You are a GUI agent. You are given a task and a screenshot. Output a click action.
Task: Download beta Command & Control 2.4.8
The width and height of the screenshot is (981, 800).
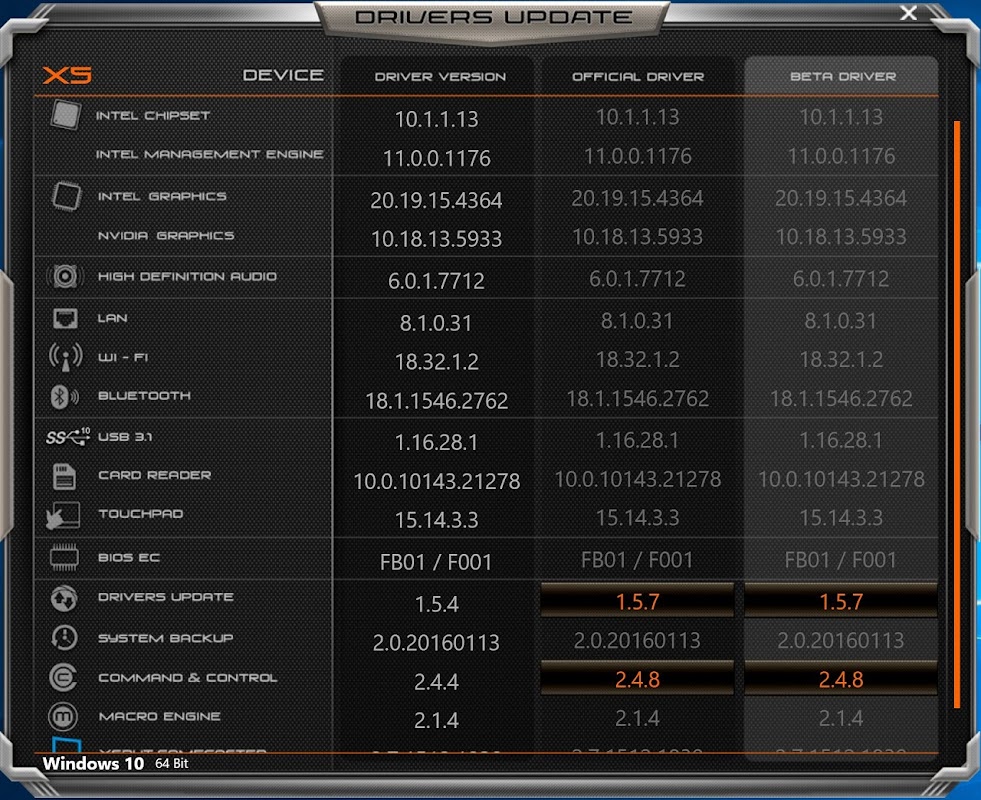(841, 679)
